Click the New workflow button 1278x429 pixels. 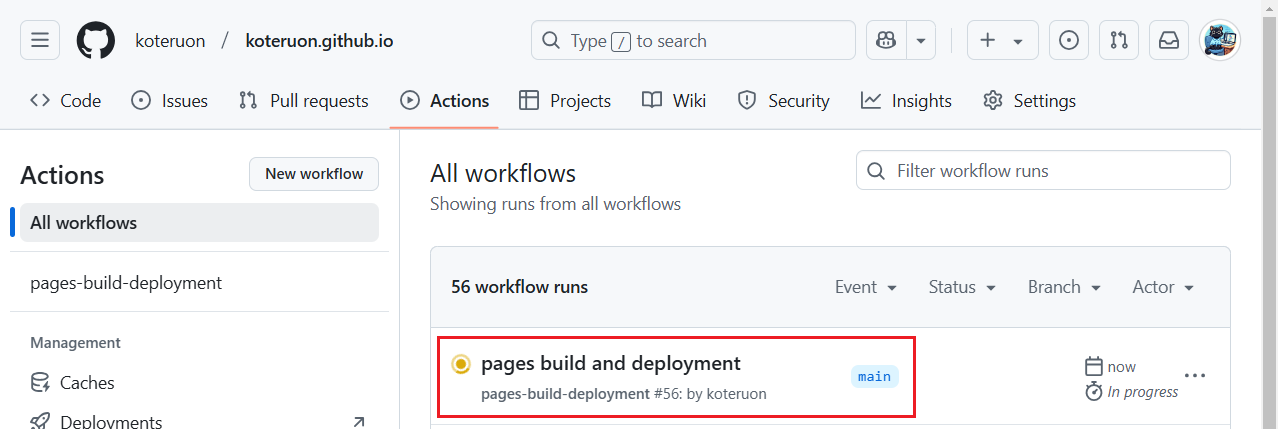pos(314,174)
